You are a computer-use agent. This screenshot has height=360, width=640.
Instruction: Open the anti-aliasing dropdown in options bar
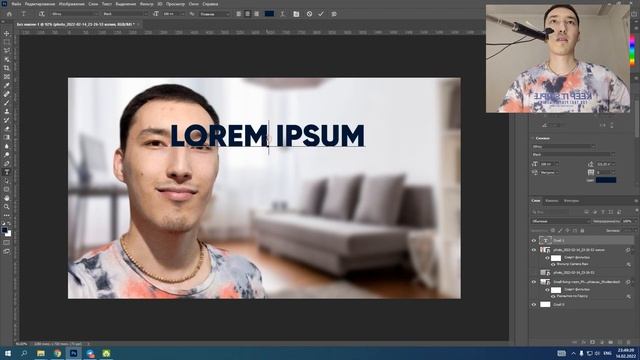215,14
